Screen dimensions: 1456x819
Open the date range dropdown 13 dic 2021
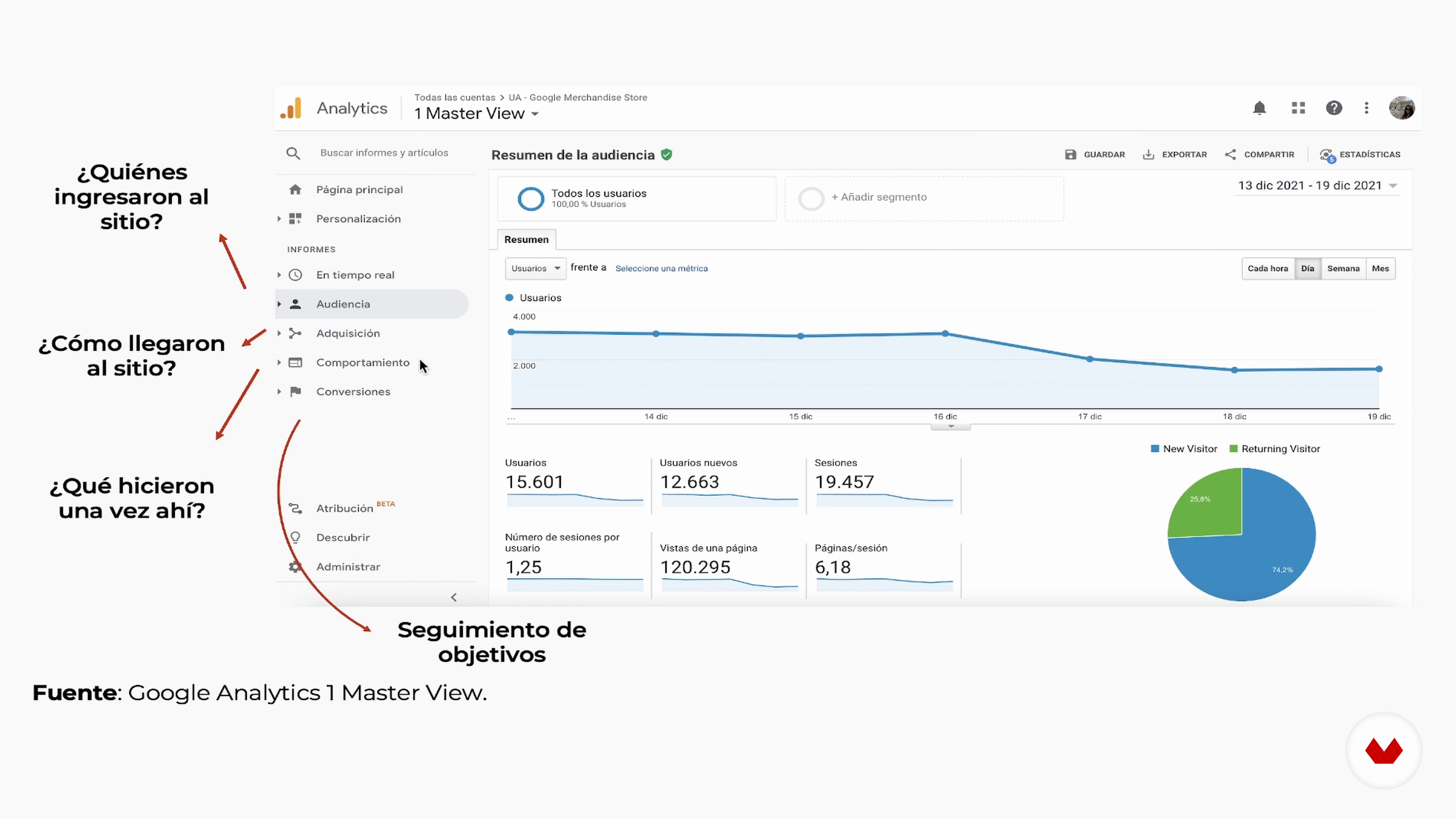click(1318, 185)
